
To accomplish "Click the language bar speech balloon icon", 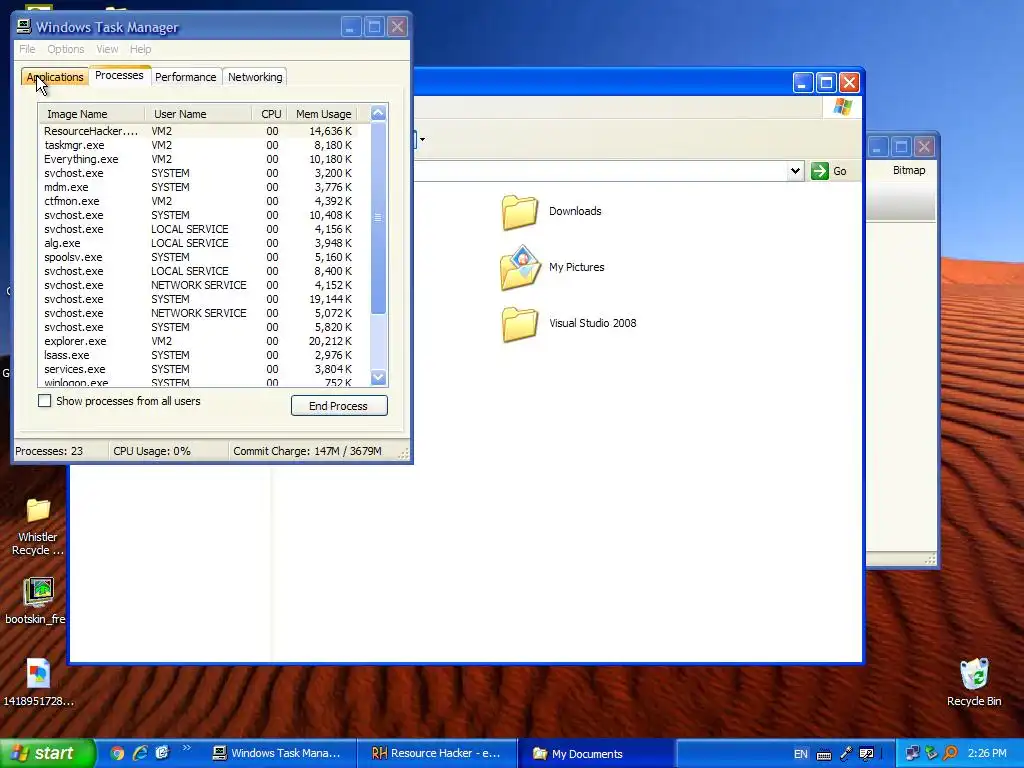I will (867, 754).
